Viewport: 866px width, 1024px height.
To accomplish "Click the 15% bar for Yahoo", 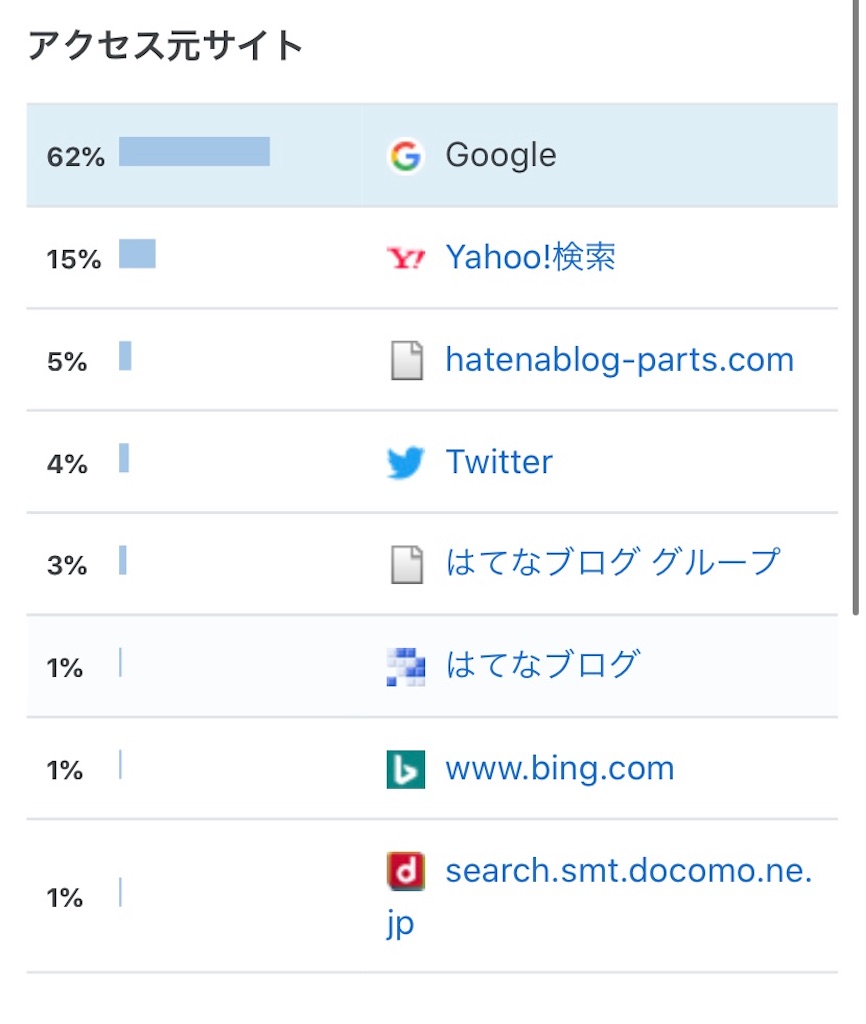I will [137, 253].
